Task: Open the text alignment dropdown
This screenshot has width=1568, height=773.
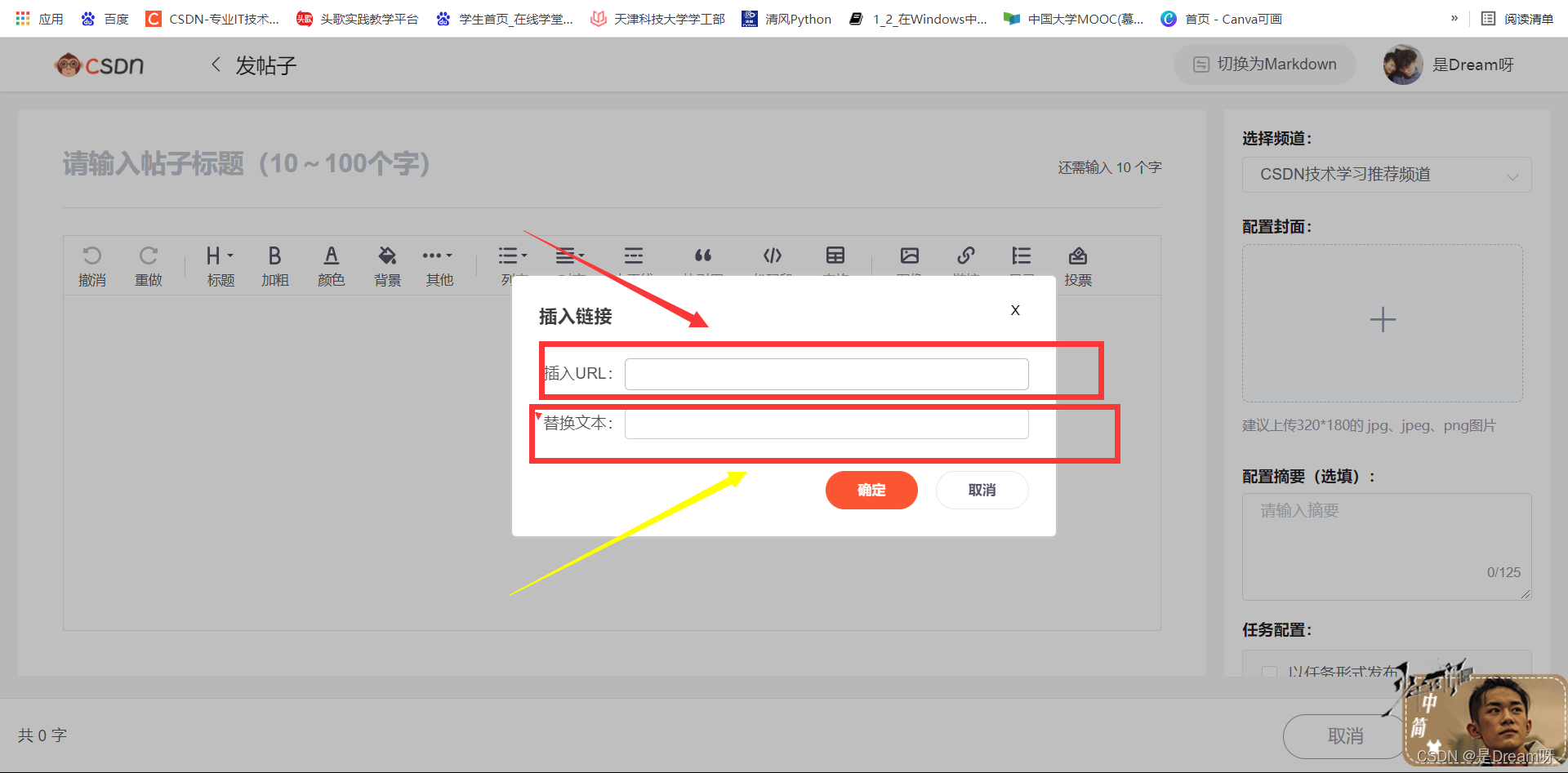Action: point(570,255)
